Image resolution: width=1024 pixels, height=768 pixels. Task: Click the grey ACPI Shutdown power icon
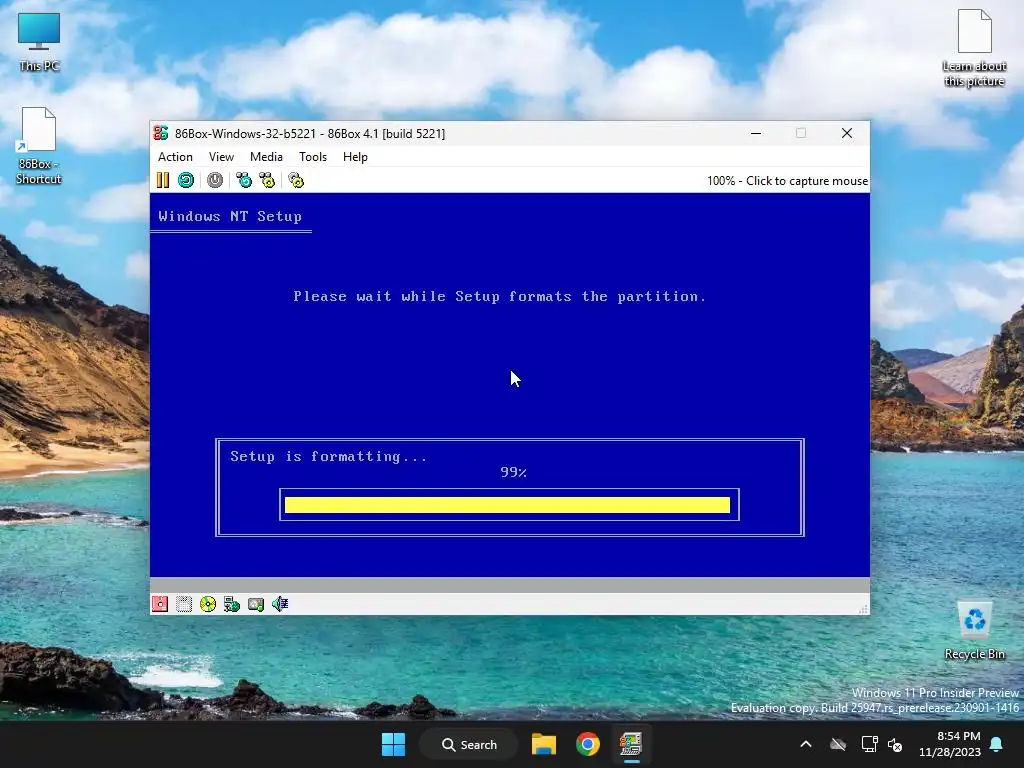point(215,180)
